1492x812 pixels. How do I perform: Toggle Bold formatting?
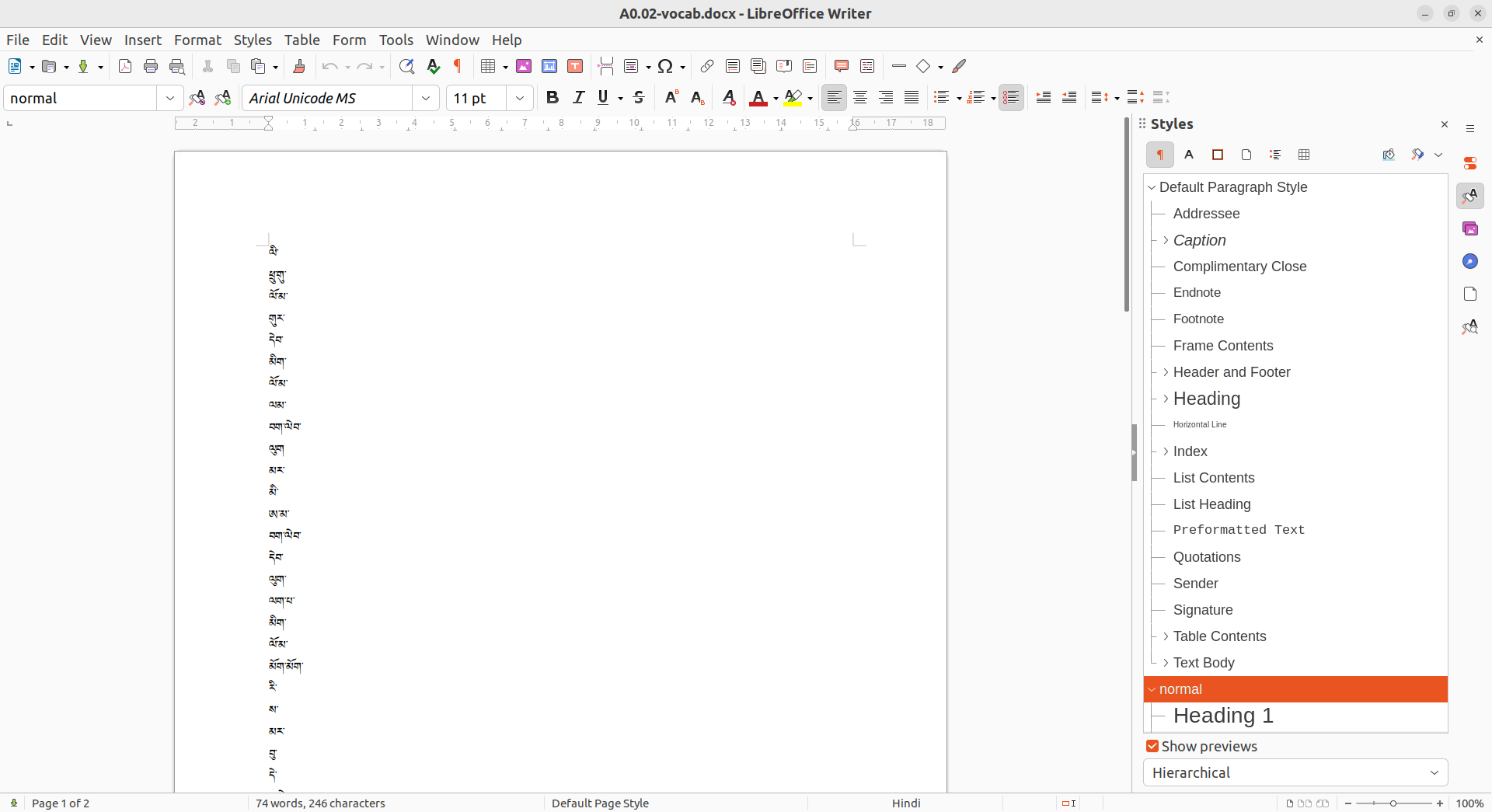[553, 97]
